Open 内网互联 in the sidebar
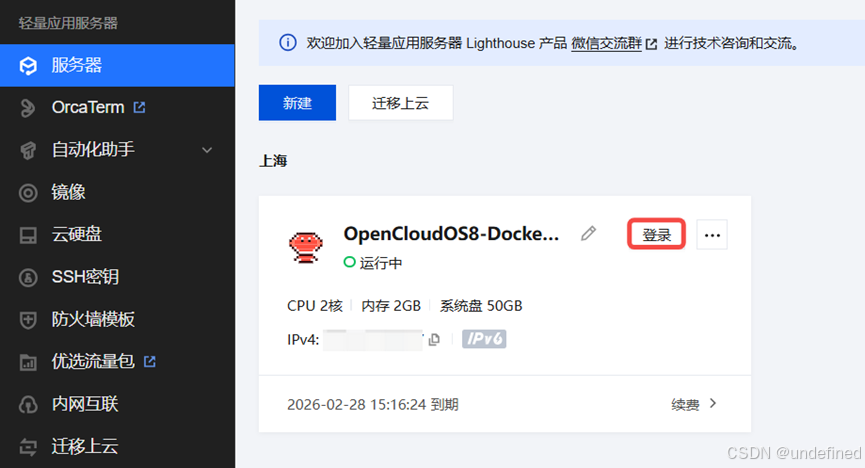The width and height of the screenshot is (865, 468). coord(117,404)
